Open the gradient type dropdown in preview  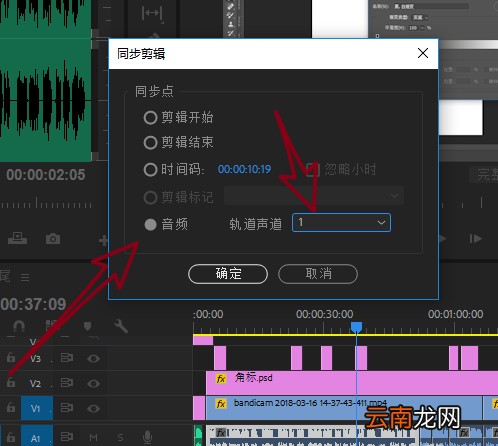click(x=421, y=17)
